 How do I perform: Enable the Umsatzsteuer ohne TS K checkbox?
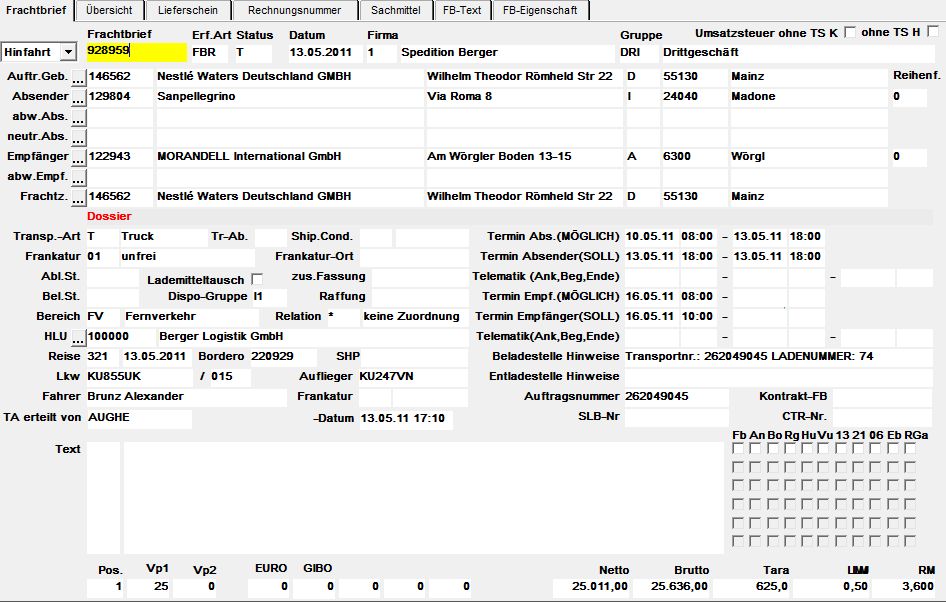pyautogui.click(x=850, y=32)
